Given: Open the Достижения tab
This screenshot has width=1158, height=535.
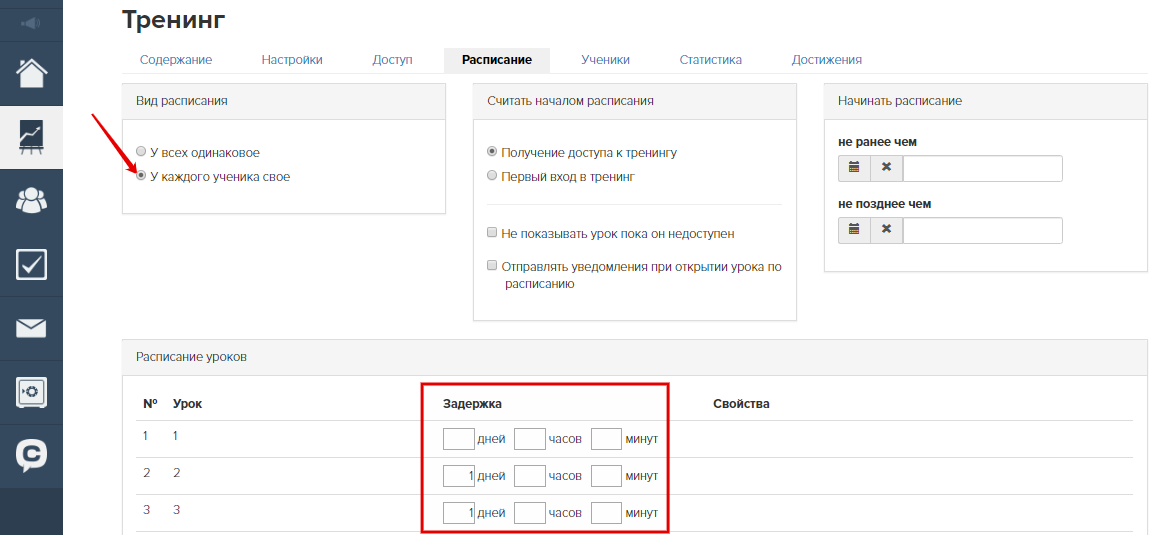Looking at the screenshot, I should [826, 60].
